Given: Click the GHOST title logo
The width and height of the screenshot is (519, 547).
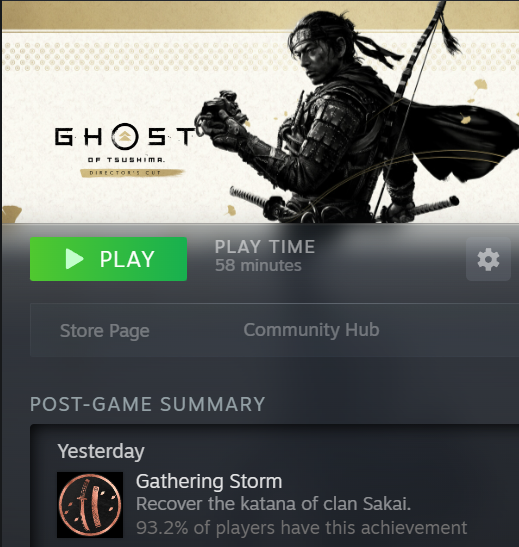Looking at the screenshot, I should [x=124, y=136].
